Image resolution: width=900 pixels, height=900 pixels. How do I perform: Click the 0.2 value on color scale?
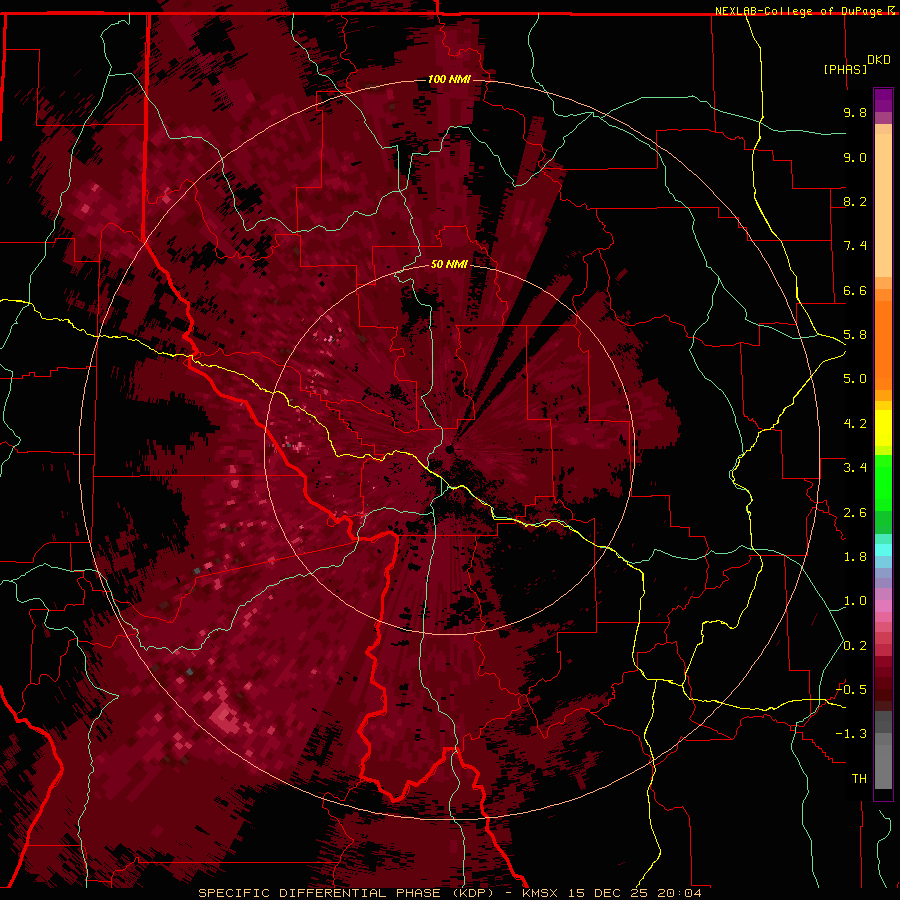pyautogui.click(x=855, y=646)
